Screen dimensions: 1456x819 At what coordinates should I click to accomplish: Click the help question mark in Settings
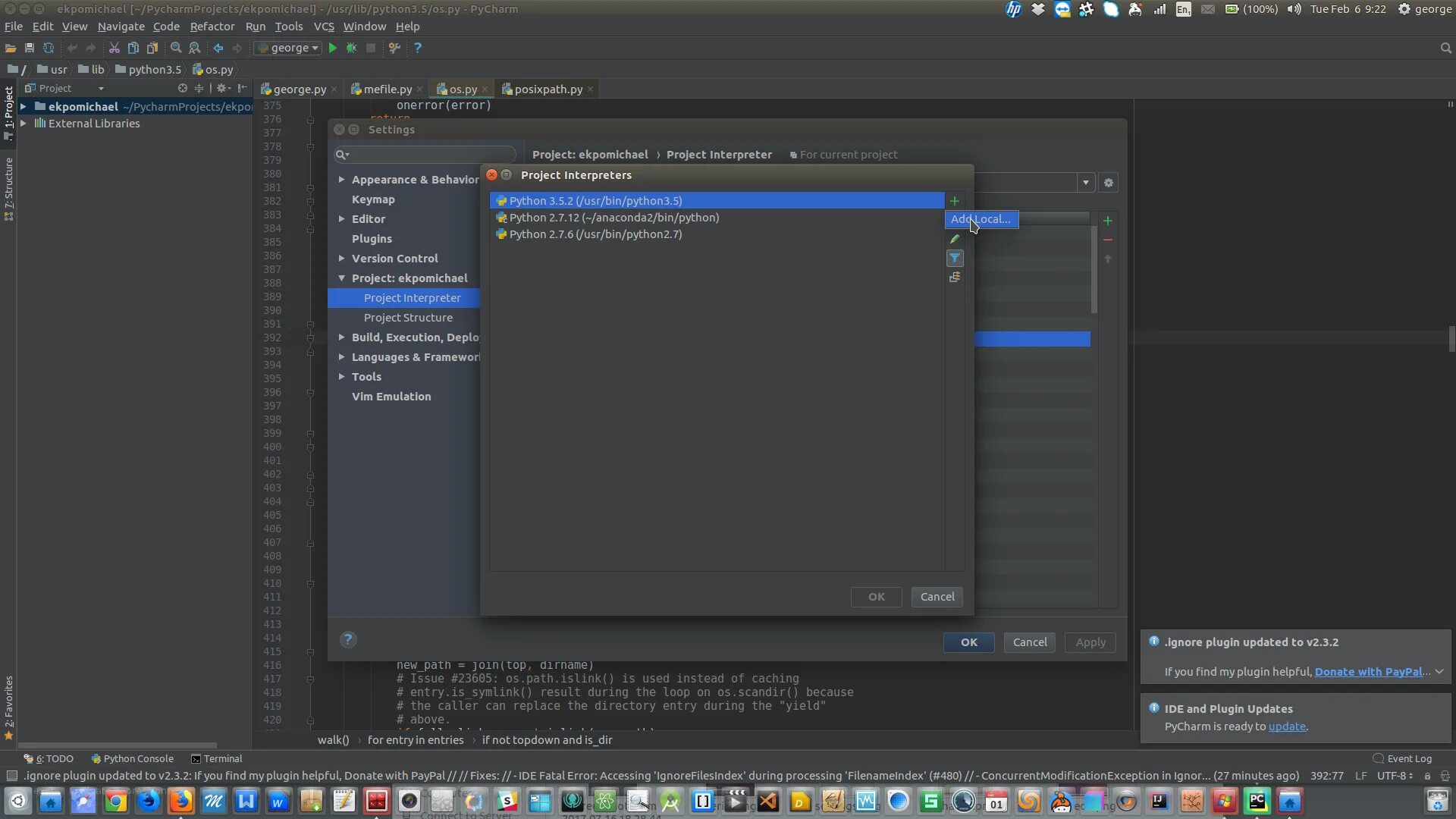tap(348, 639)
